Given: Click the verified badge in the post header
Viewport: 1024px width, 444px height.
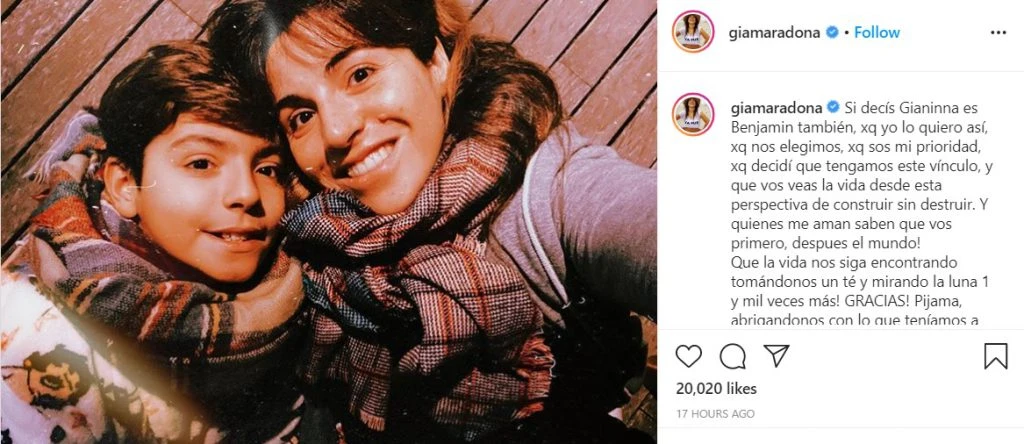Looking at the screenshot, I should pyautogui.click(x=831, y=33).
